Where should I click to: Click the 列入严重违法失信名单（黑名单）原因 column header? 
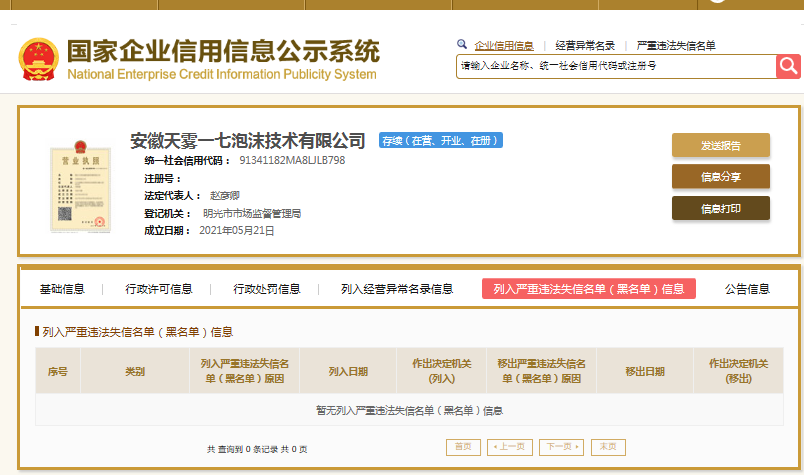point(245,371)
